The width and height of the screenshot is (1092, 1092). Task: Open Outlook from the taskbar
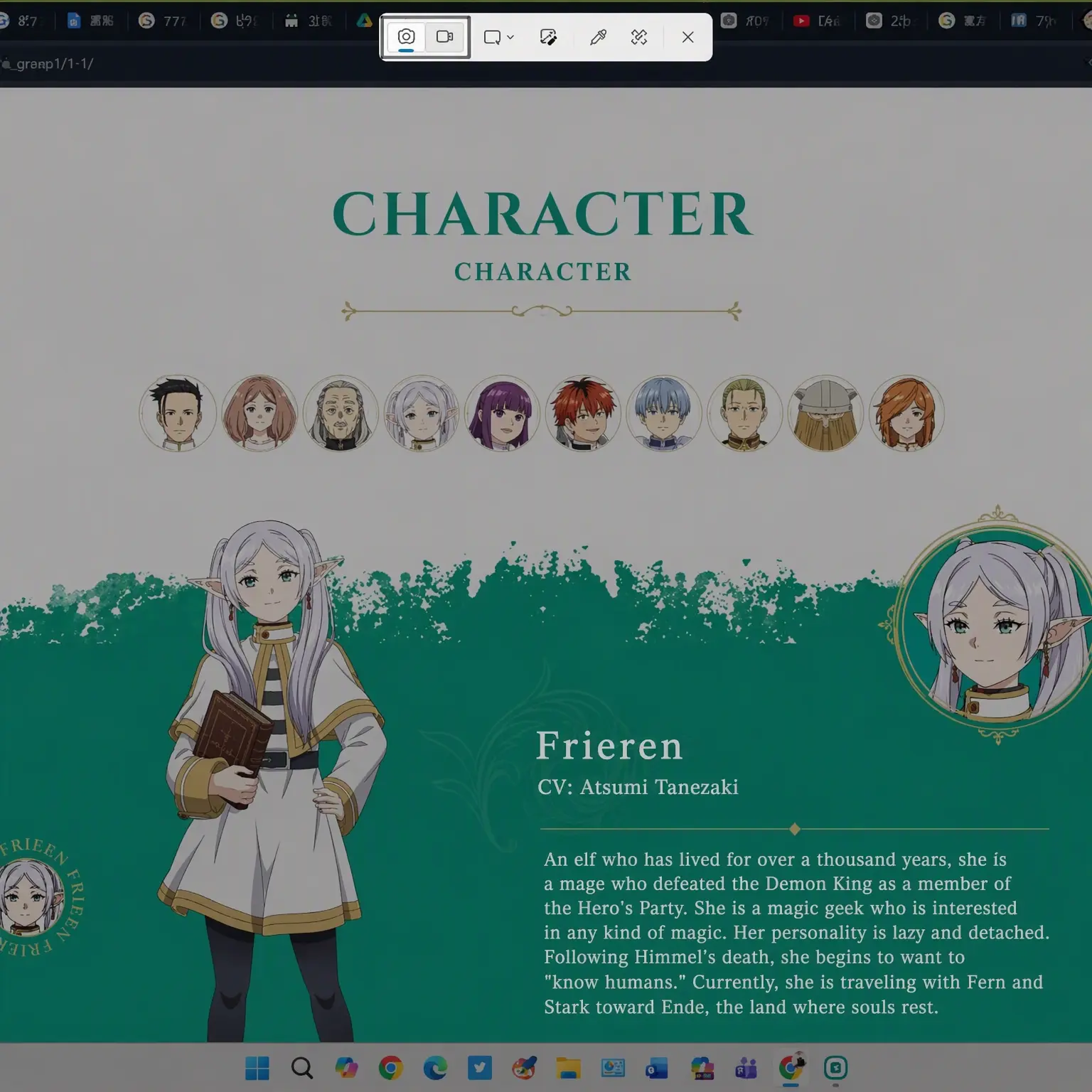click(657, 1068)
